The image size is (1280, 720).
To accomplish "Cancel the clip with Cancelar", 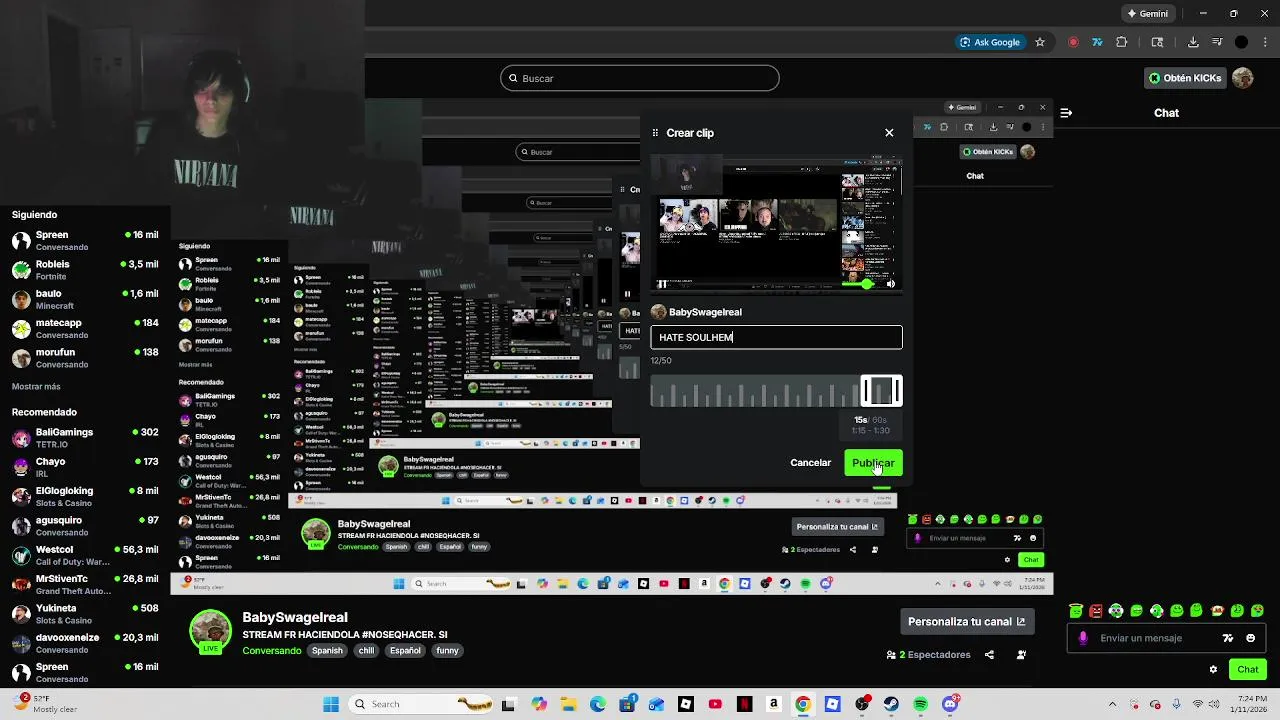I will click(x=810, y=463).
